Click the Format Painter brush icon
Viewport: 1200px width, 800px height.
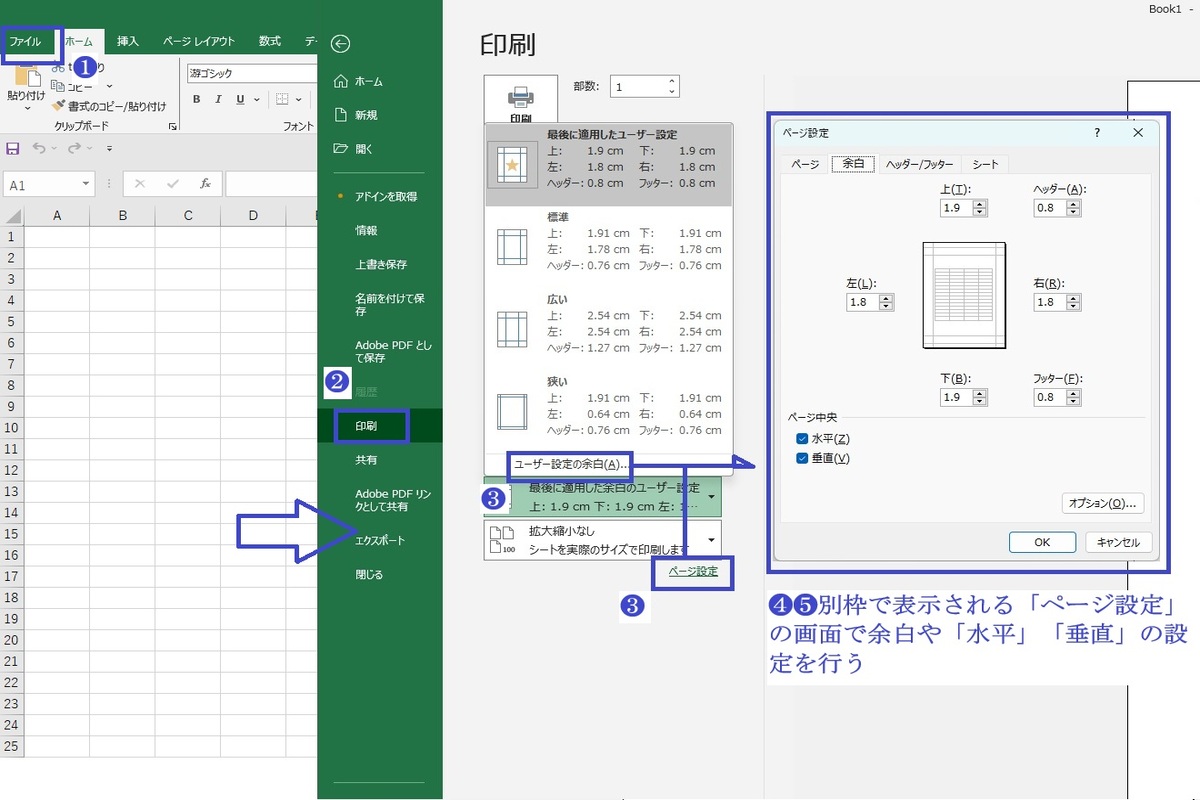coord(58,106)
